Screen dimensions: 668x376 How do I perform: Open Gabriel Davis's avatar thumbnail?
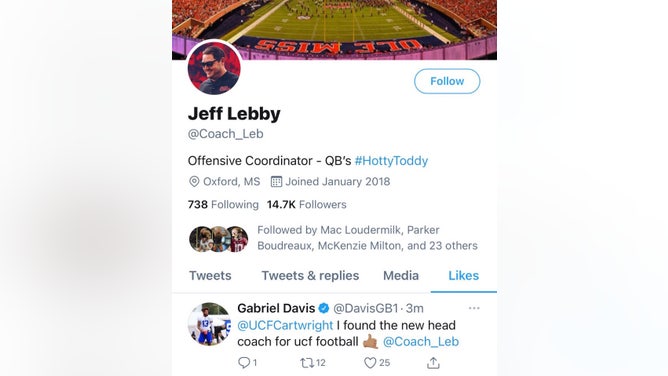pos(209,324)
